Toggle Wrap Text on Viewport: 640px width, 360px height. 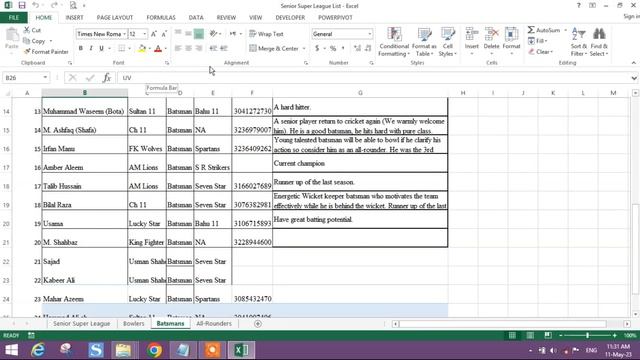click(266, 34)
